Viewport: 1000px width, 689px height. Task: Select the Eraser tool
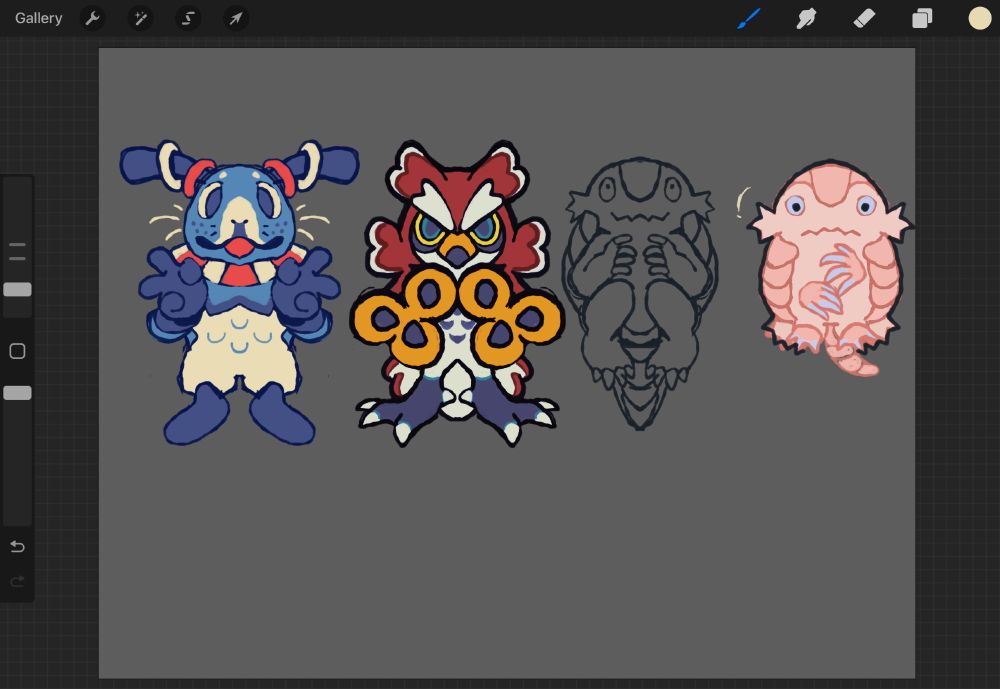click(864, 19)
